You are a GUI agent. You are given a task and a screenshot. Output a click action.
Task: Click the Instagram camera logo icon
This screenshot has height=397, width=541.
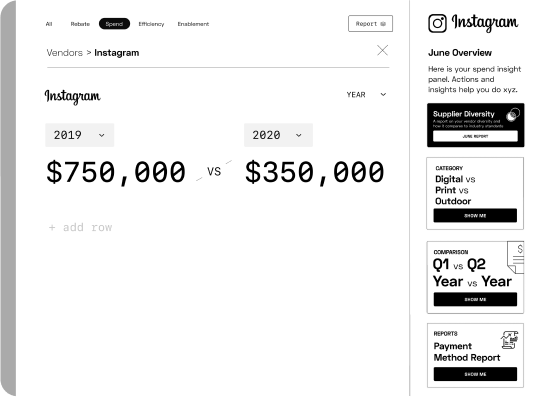tap(437, 23)
